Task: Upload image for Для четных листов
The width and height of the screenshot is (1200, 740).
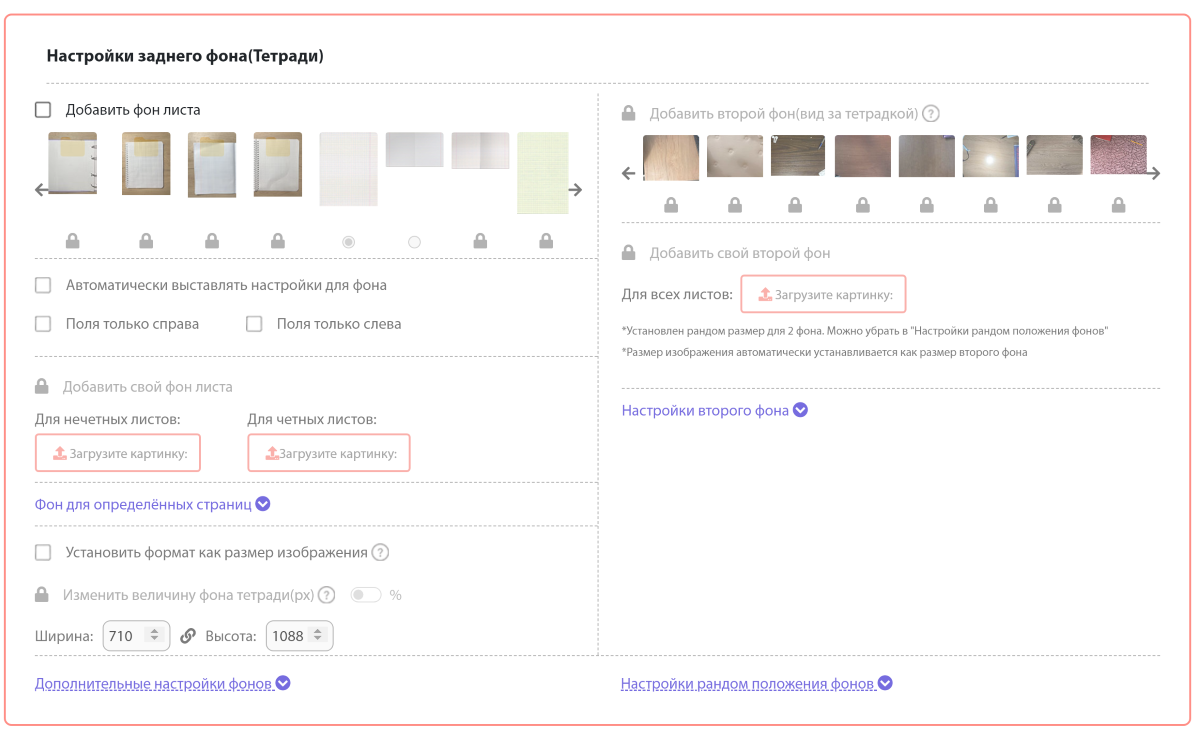Action: 329,453
